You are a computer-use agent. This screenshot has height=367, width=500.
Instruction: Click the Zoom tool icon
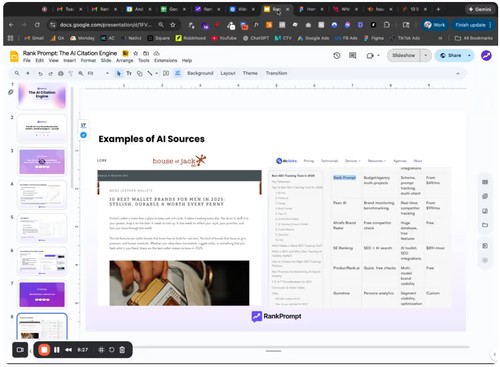(x=81, y=73)
